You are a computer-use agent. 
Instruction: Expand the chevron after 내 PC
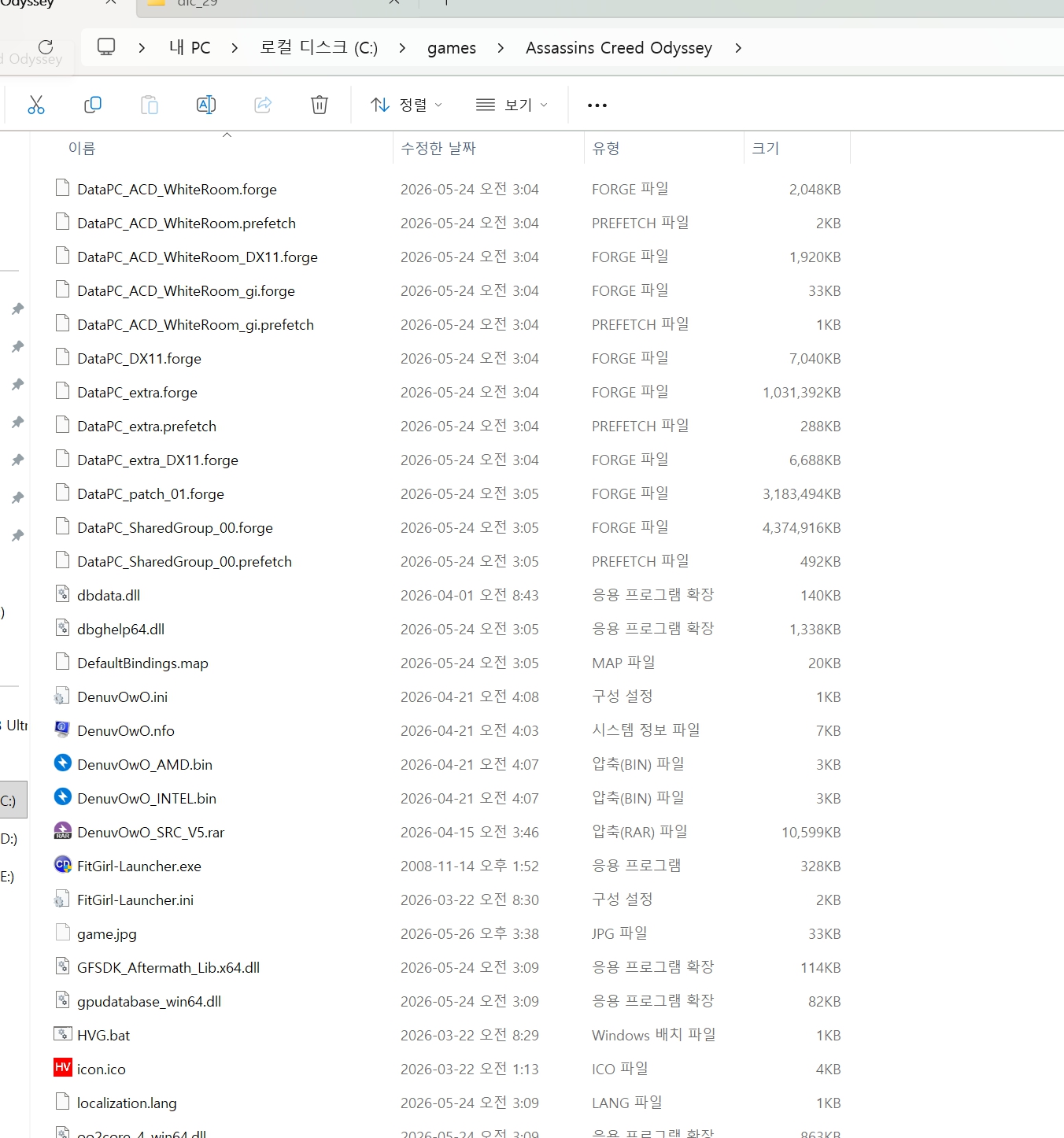(235, 48)
